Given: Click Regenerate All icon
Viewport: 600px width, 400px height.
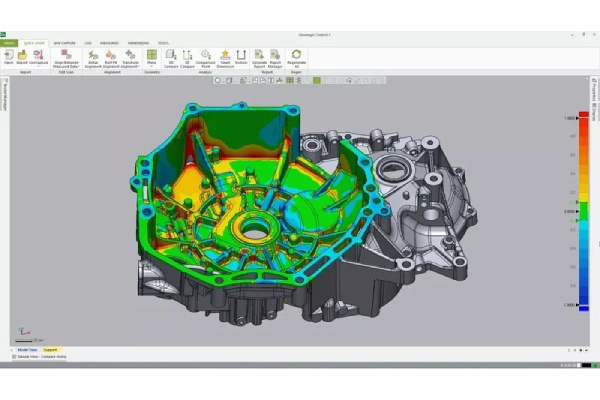Looking at the screenshot, I should [296, 57].
